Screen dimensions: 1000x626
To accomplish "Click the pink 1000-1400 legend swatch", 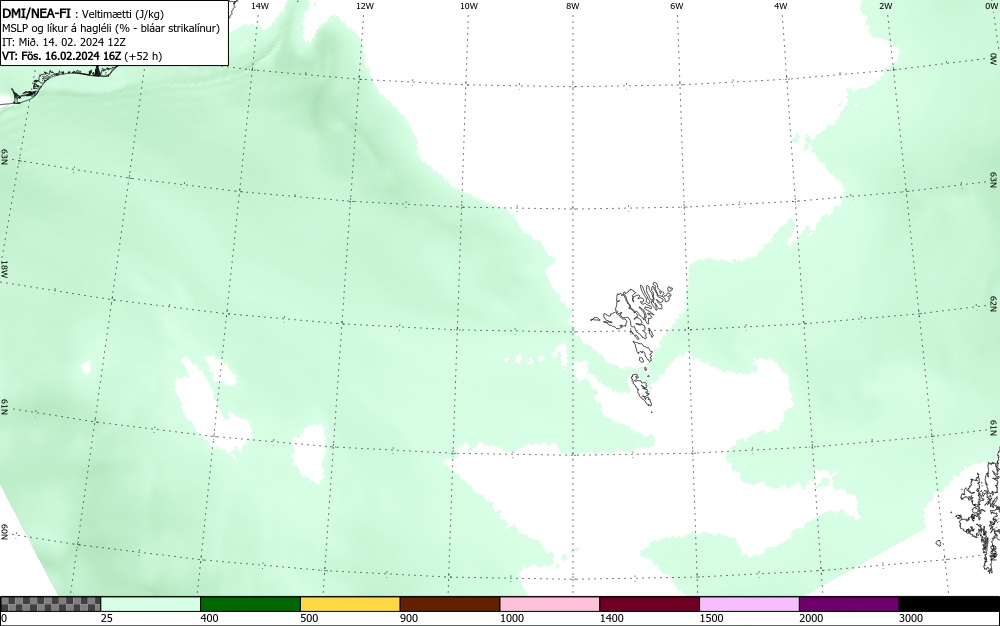I will pyautogui.click(x=550, y=604).
